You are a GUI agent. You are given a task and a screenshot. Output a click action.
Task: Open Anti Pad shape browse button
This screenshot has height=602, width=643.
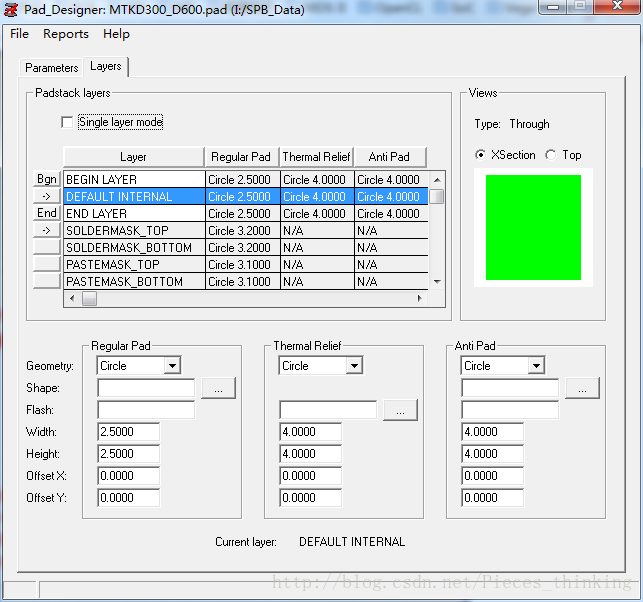coord(582,388)
